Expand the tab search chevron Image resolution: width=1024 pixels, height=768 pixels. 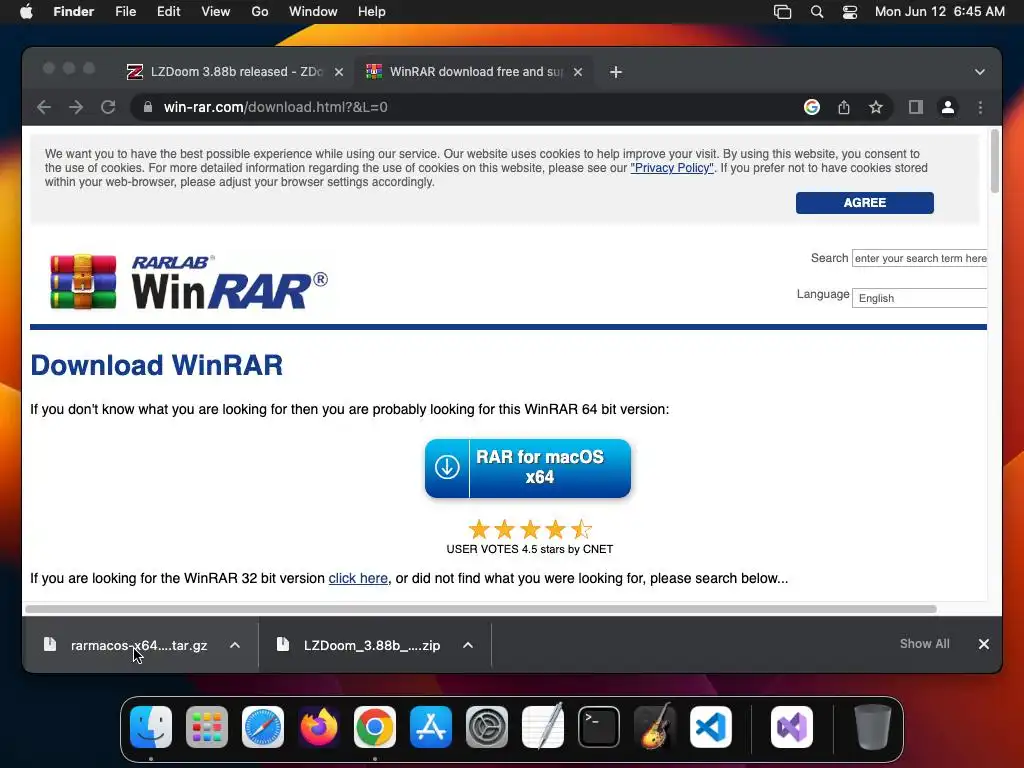[x=980, y=72]
